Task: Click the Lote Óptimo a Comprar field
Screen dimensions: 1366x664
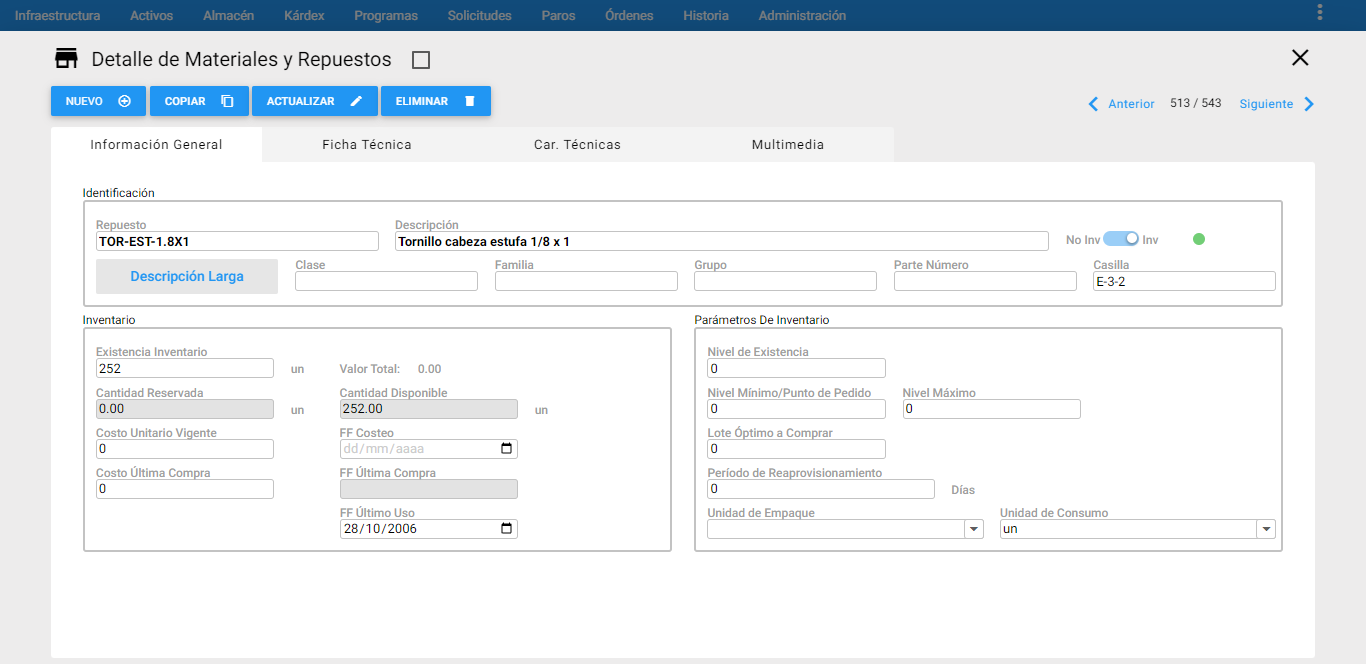Action: (x=796, y=449)
